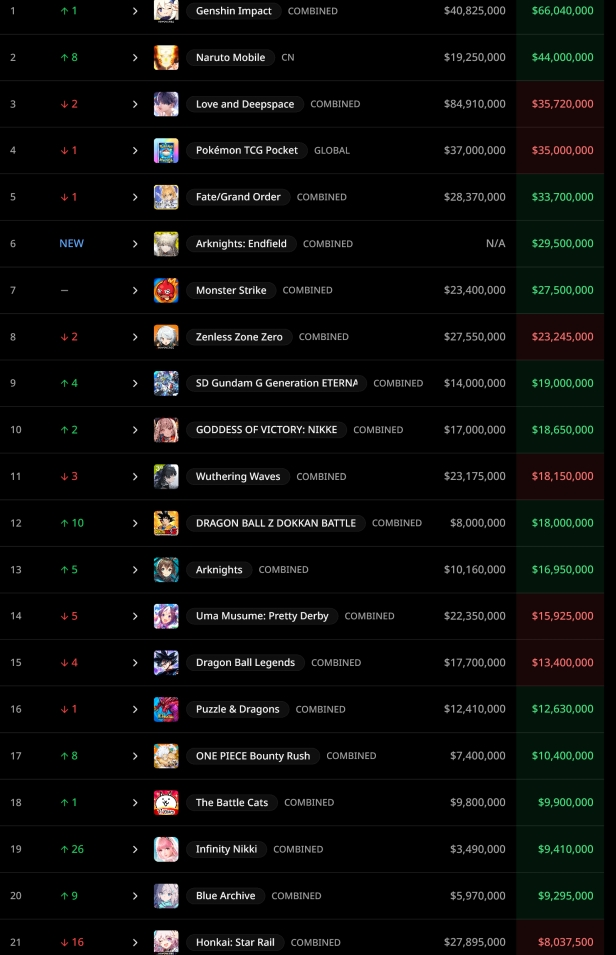Expand the Genshin Impact row chevron
616x955 pixels.
135,11
